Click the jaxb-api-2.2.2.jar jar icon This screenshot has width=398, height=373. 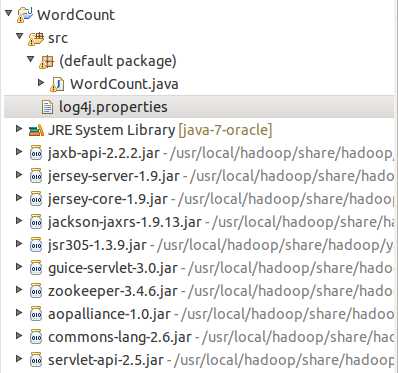36,153
